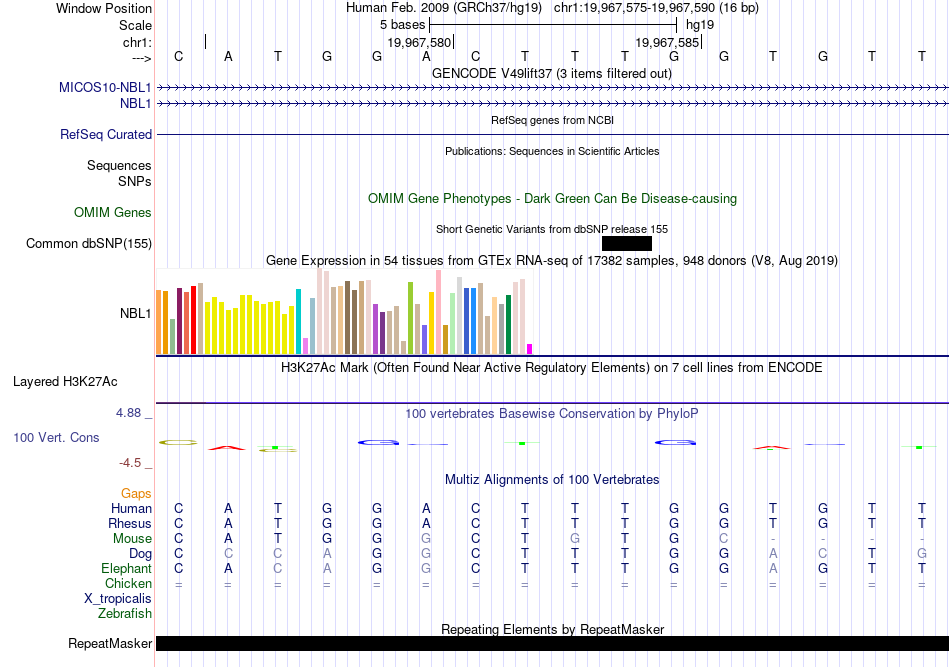
Task: Click the Gaps row label
Action: [136, 494]
